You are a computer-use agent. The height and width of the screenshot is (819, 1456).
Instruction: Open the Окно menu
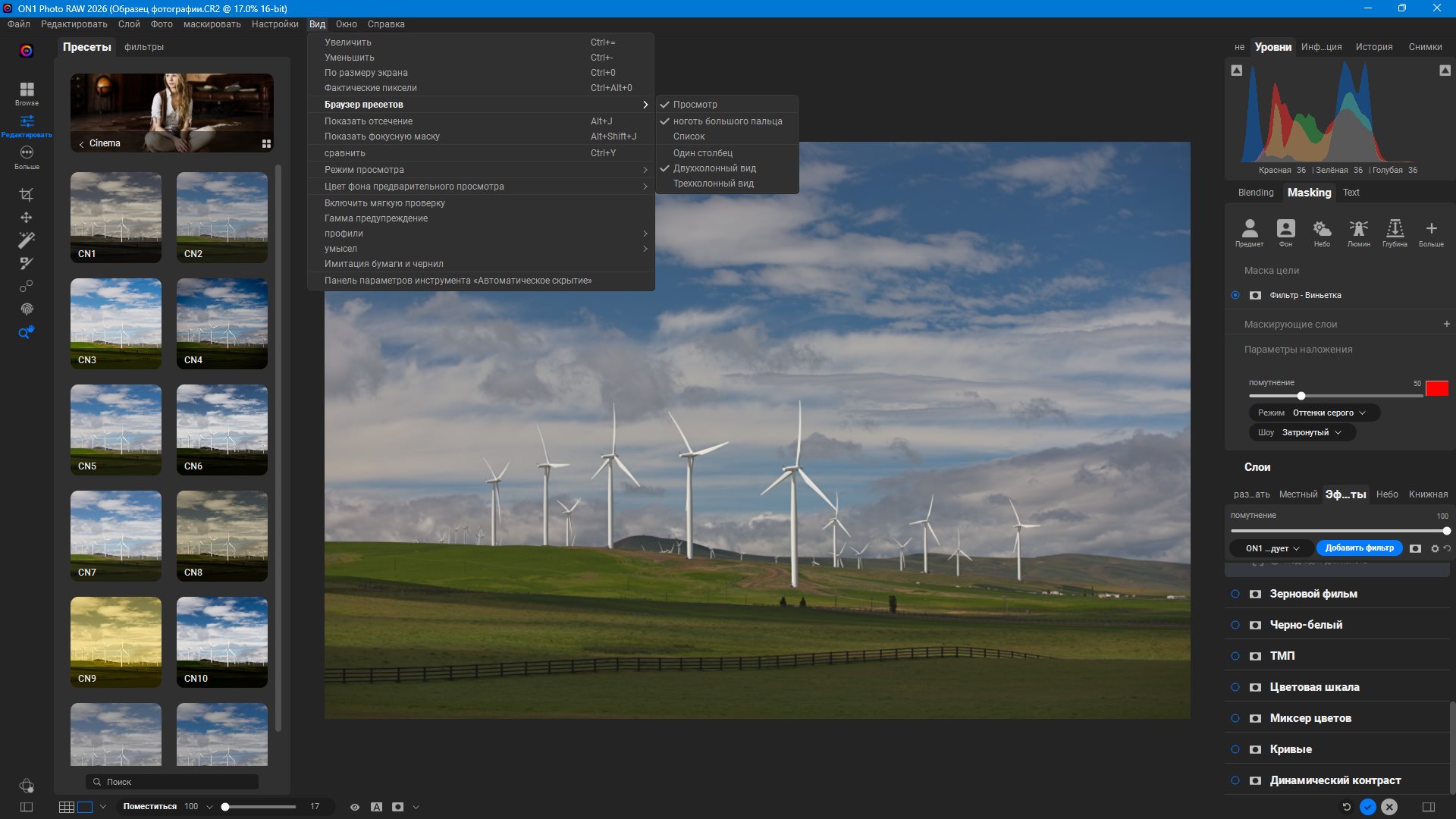(x=346, y=24)
